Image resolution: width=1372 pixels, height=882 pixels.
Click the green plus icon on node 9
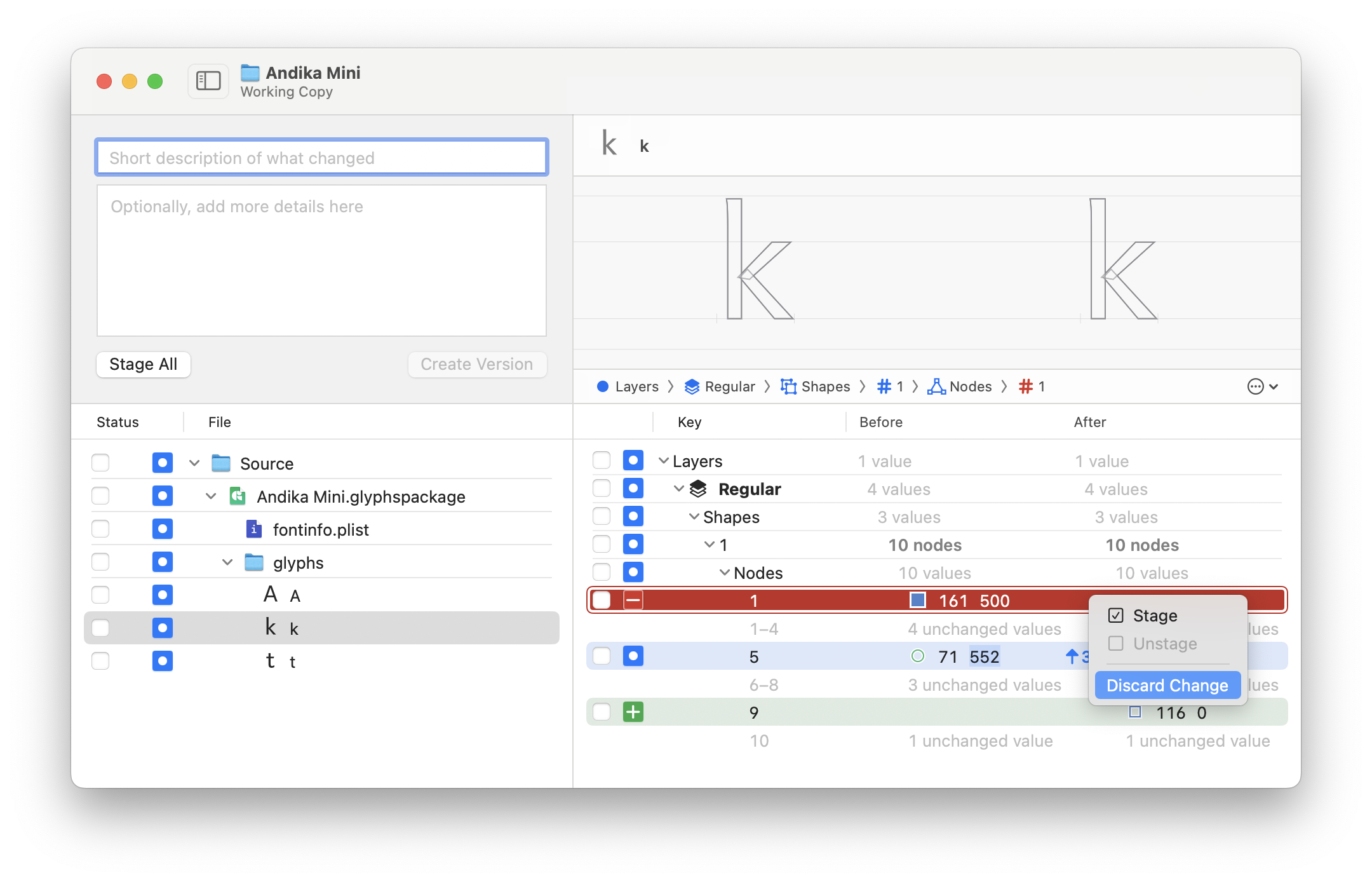[x=633, y=712]
